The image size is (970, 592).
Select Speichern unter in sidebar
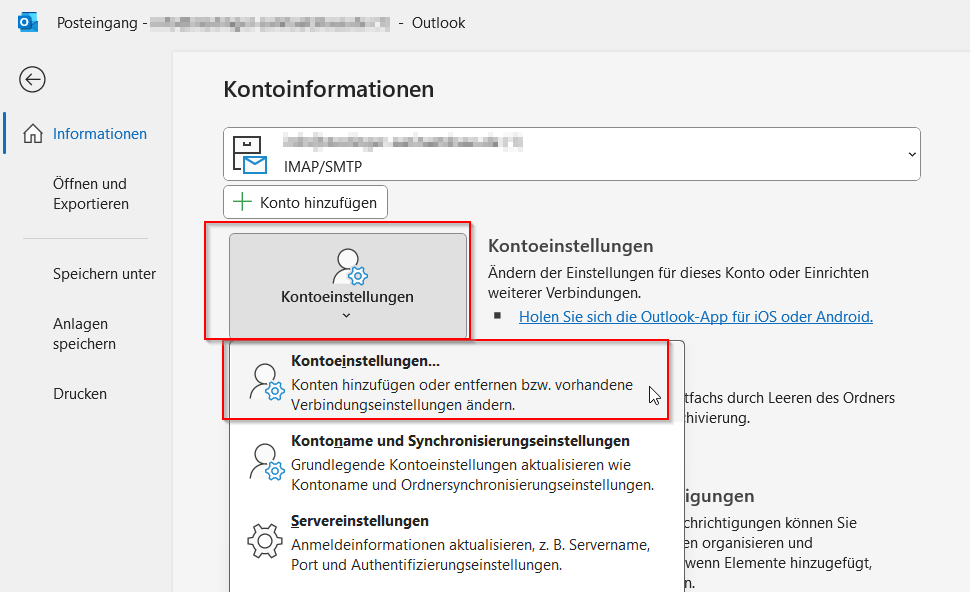pos(104,274)
